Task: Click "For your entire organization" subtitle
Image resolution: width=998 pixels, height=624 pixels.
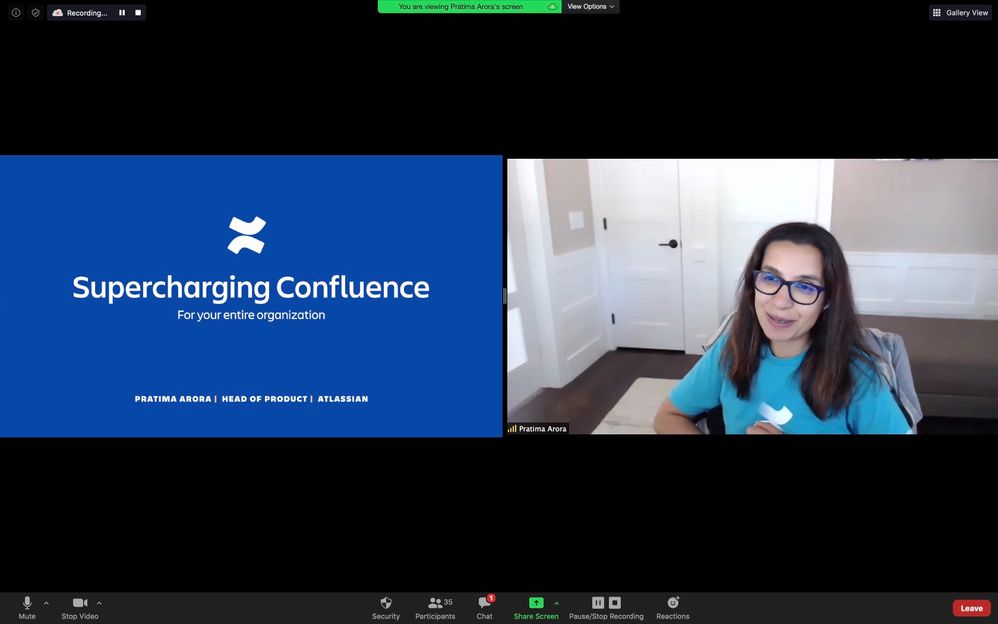Action: pos(251,315)
